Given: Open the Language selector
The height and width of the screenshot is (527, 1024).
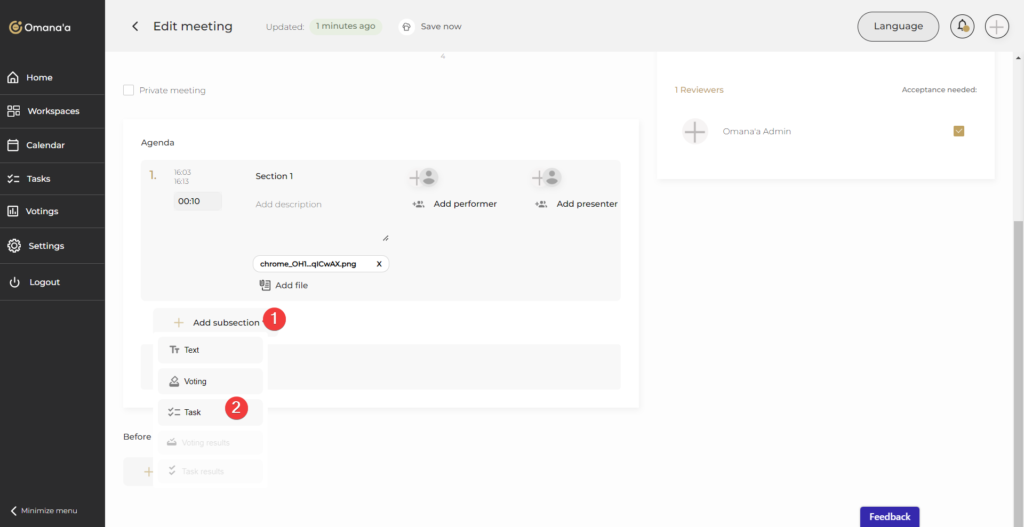Looking at the screenshot, I should coord(897,26).
